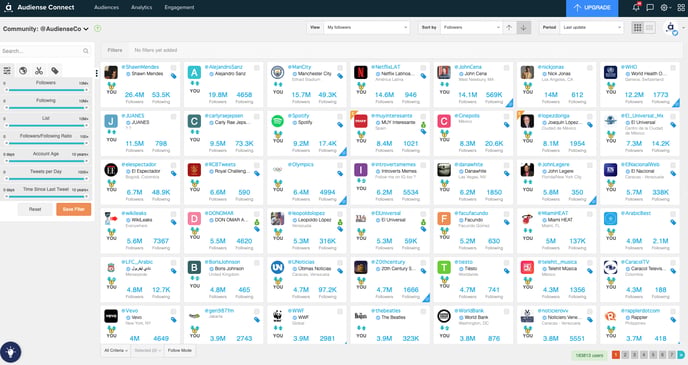Adjust the Followers range slider

point(46,90)
